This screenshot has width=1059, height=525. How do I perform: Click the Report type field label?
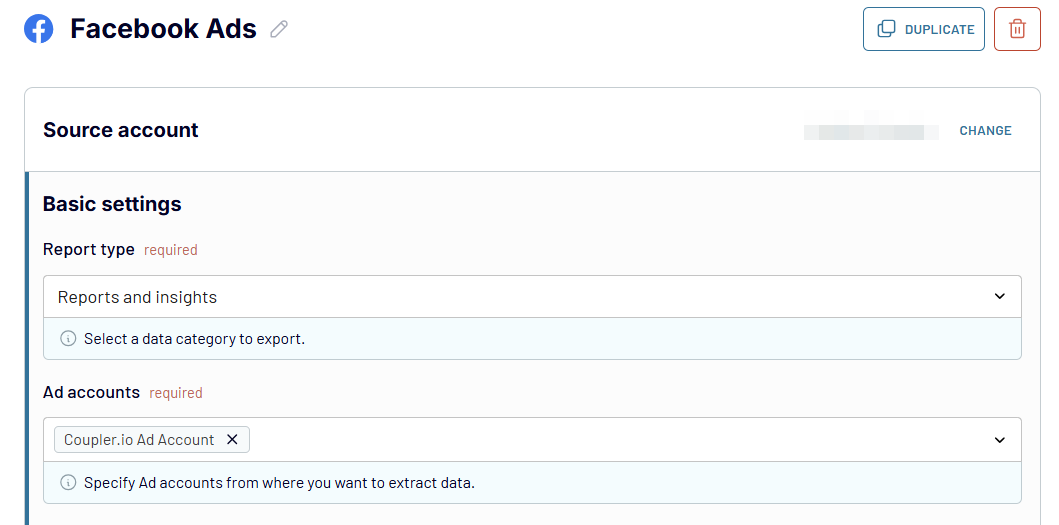[89, 249]
